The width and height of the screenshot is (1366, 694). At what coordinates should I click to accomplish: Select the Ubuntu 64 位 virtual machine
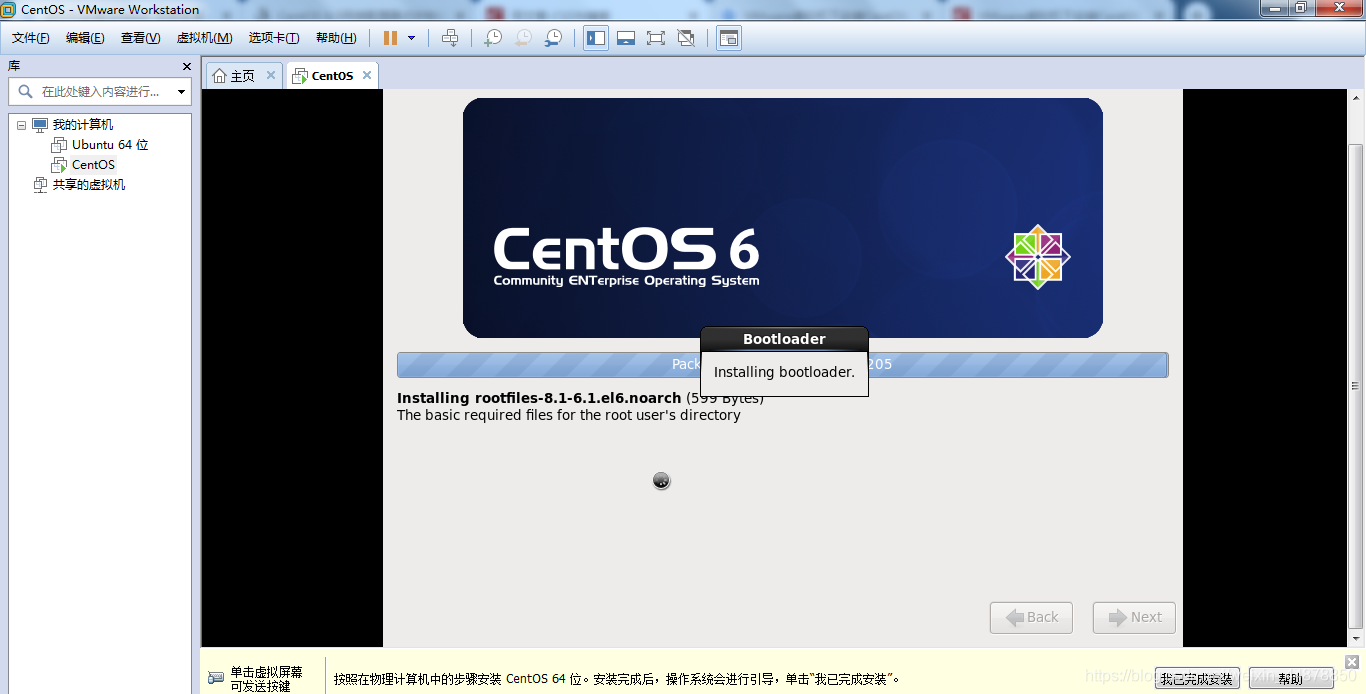coord(110,145)
